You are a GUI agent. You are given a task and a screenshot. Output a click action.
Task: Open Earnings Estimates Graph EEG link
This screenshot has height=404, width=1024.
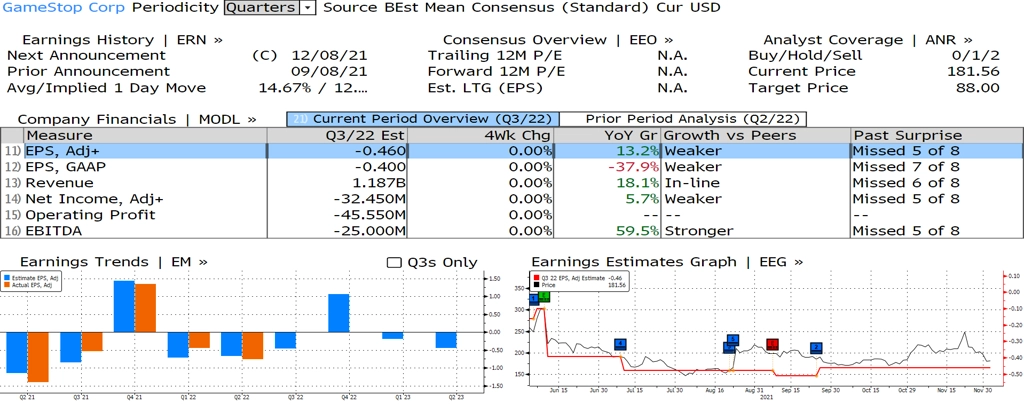coord(667,262)
